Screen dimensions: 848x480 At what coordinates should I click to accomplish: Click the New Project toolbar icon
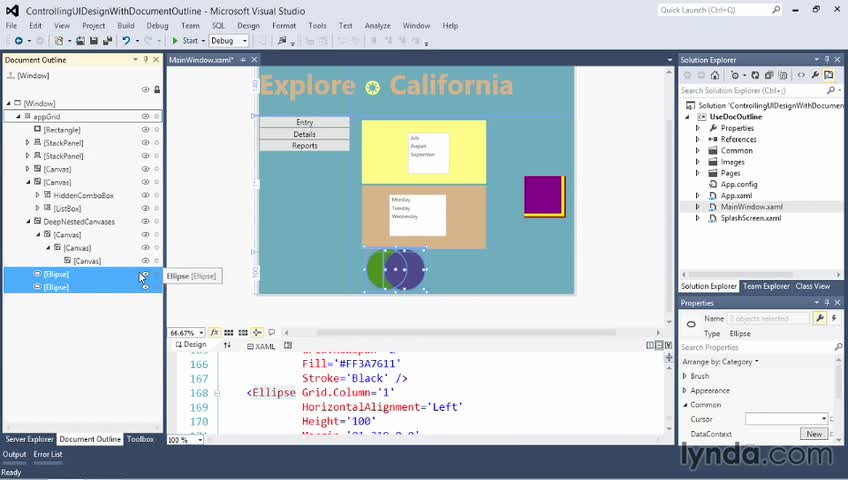click(x=59, y=41)
